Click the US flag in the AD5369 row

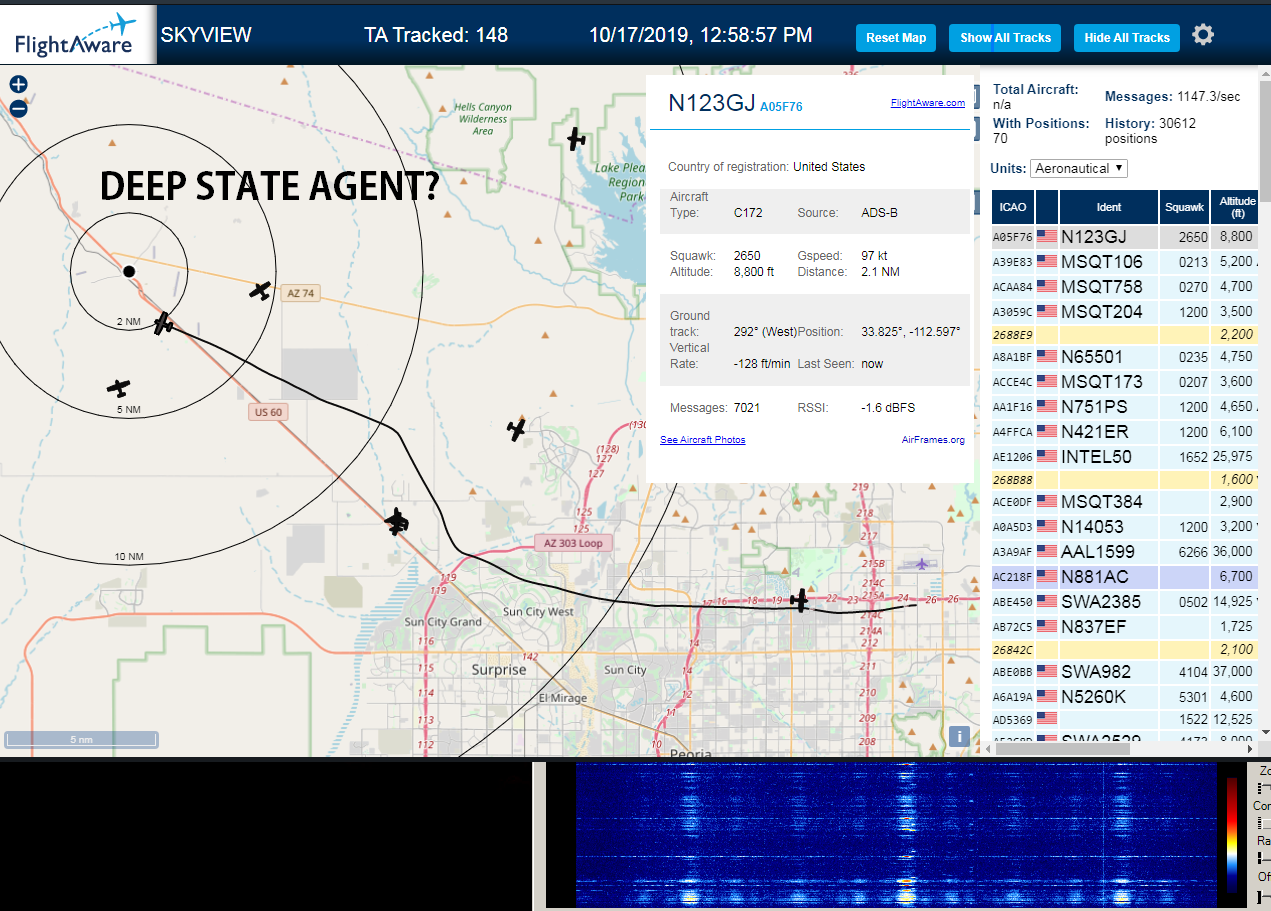click(x=1047, y=718)
